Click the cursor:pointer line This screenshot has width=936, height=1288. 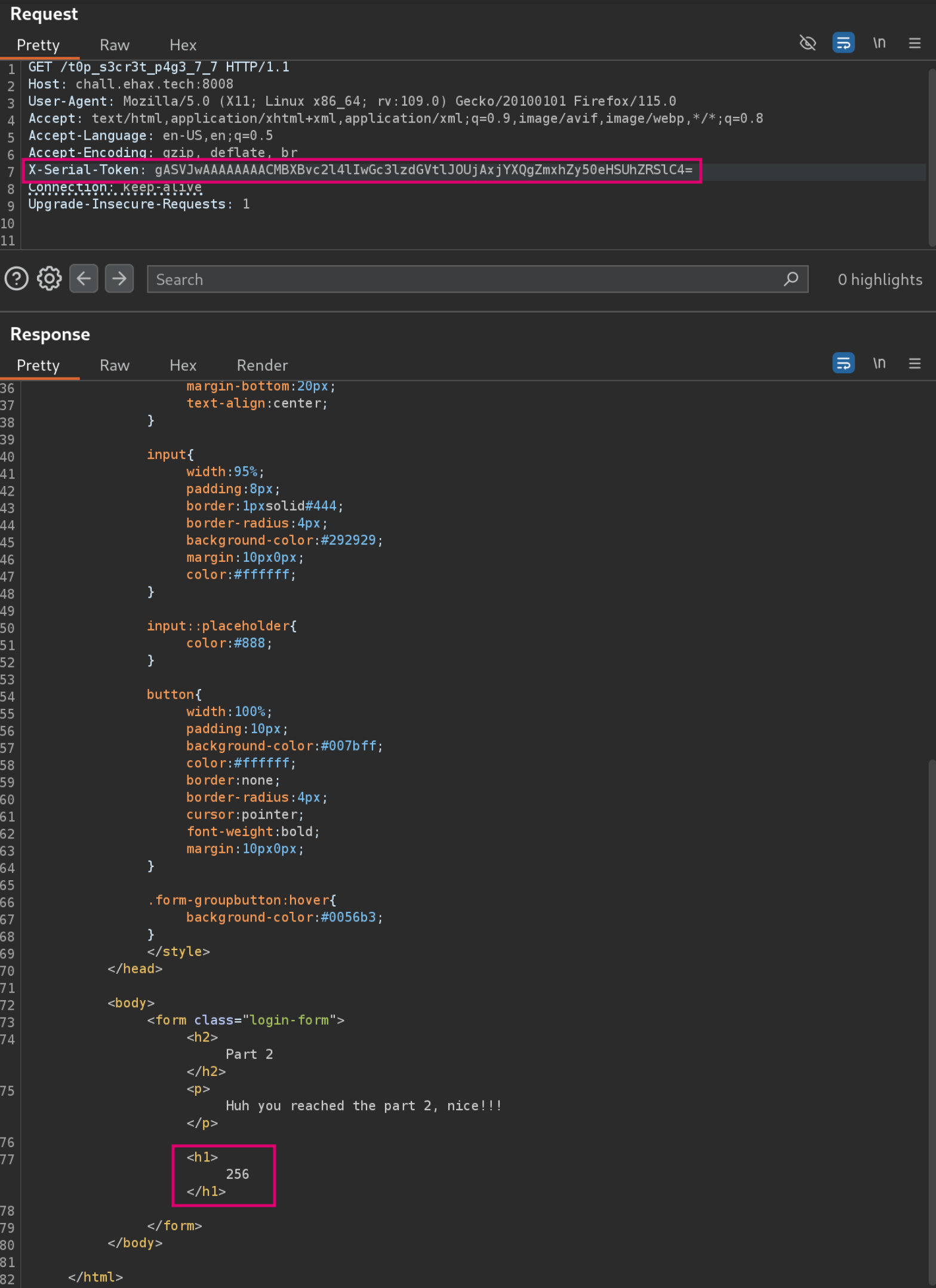pos(245,814)
